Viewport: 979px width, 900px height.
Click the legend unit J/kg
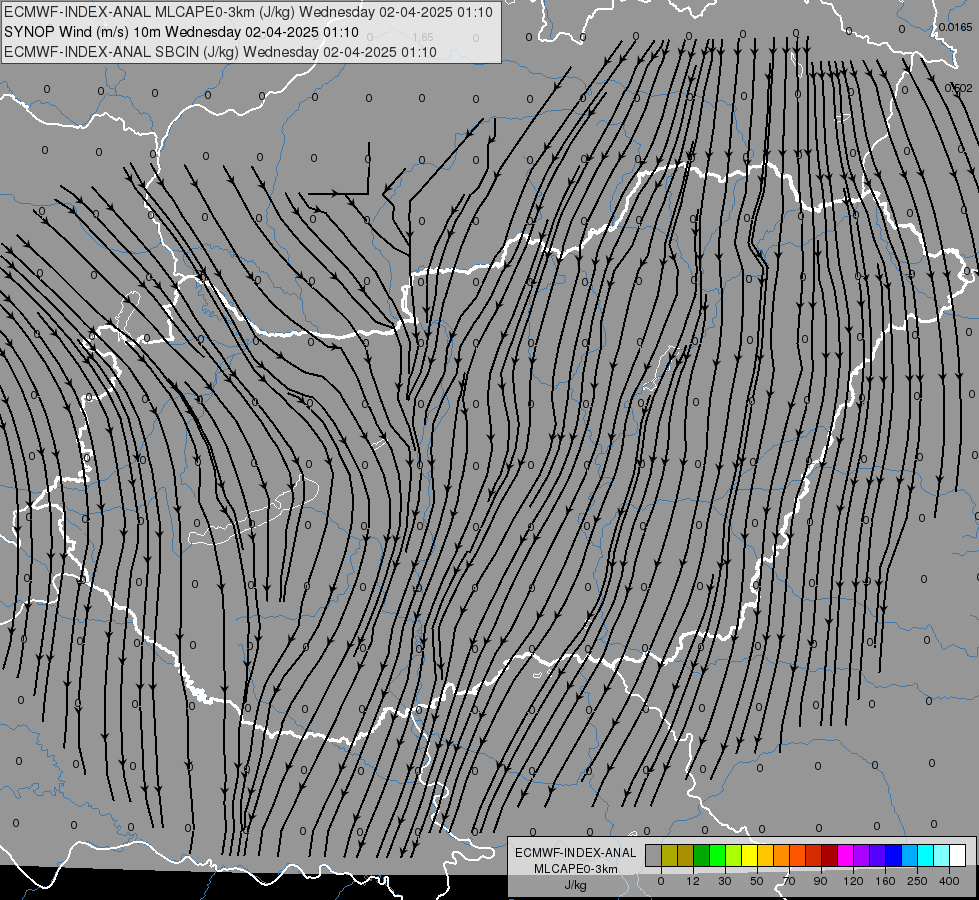click(x=576, y=885)
